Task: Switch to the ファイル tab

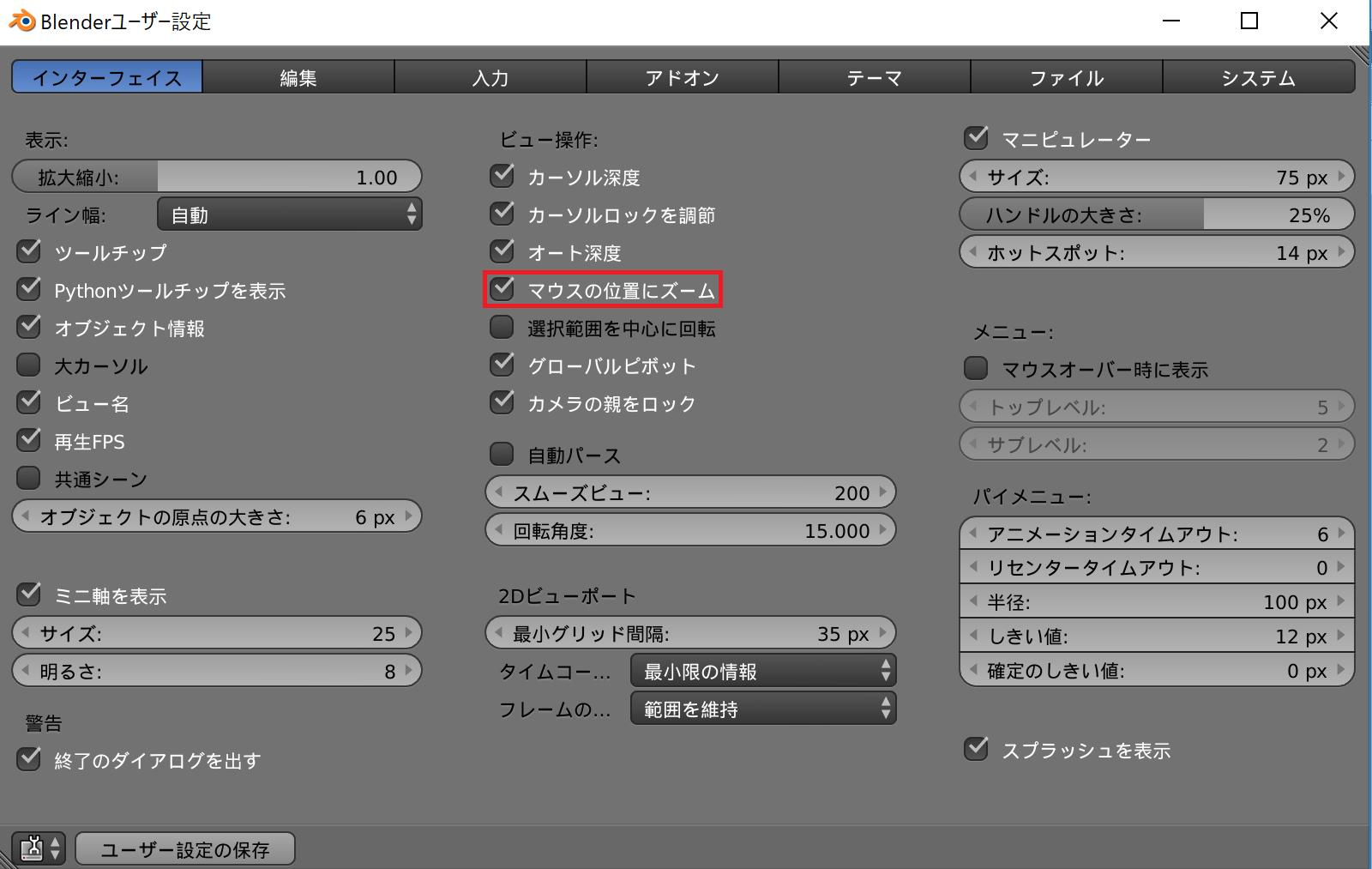Action: click(x=1067, y=77)
